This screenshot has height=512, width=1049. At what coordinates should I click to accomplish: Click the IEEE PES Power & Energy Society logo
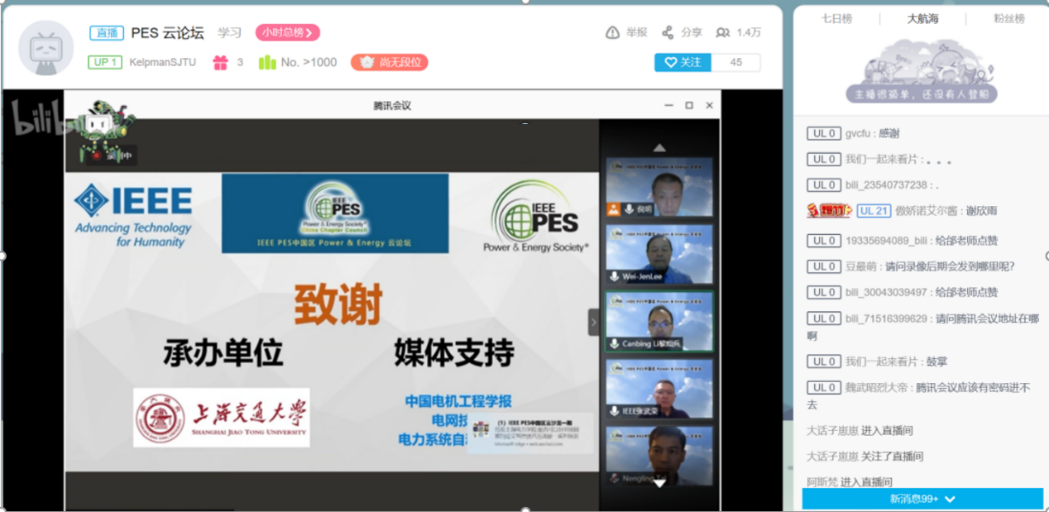pos(537,216)
